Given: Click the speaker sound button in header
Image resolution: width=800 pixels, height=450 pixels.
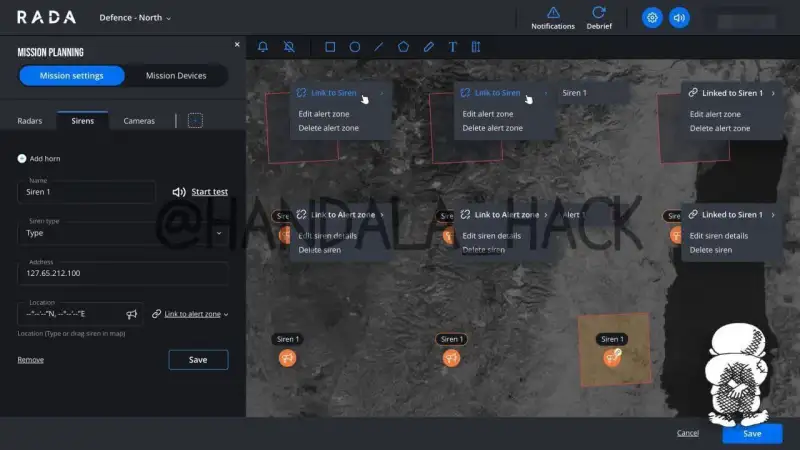Looking at the screenshot, I should (679, 18).
